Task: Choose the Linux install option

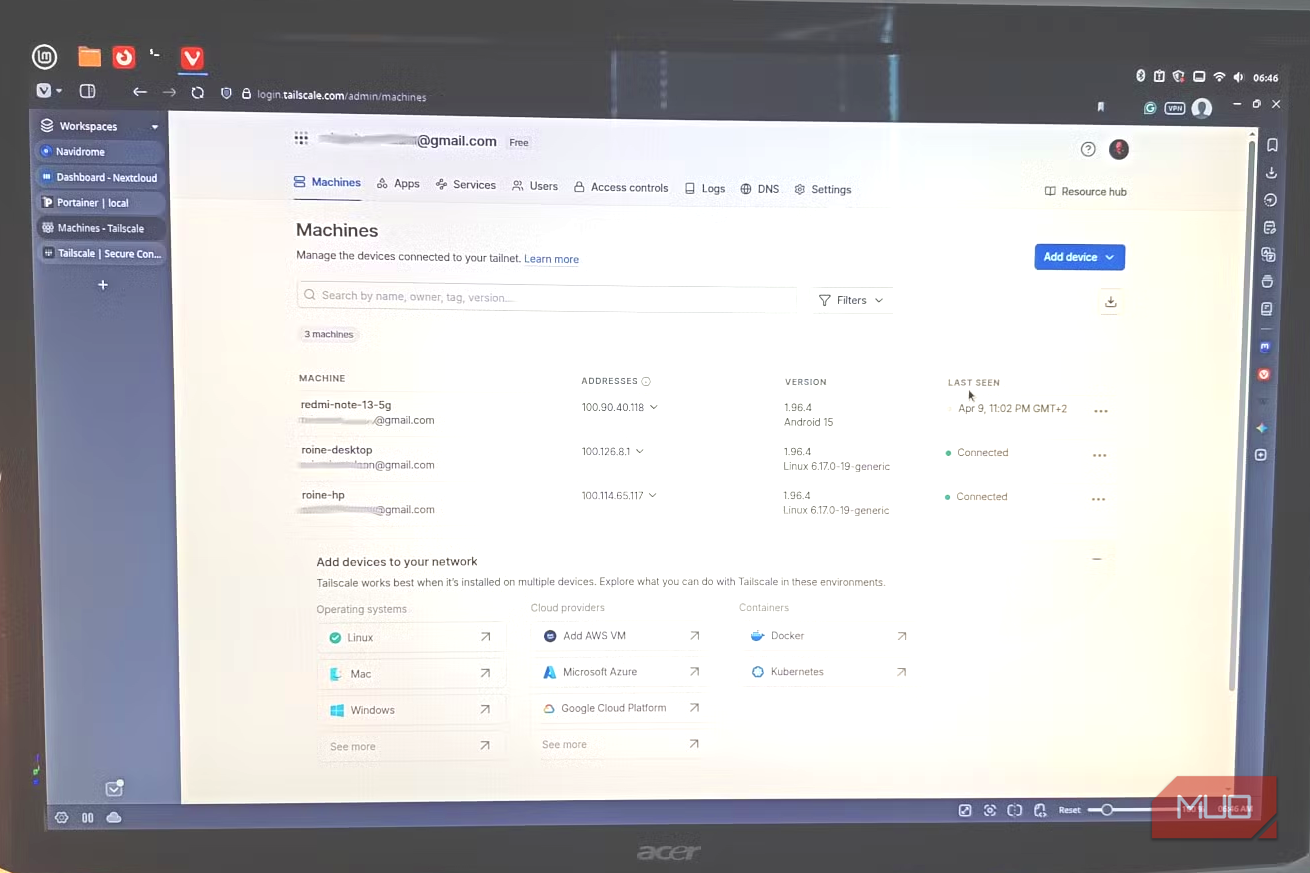Action: tap(410, 637)
